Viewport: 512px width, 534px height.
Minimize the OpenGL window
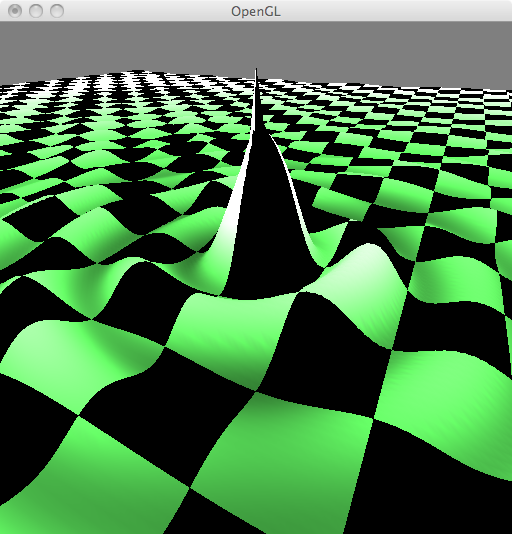click(36, 11)
